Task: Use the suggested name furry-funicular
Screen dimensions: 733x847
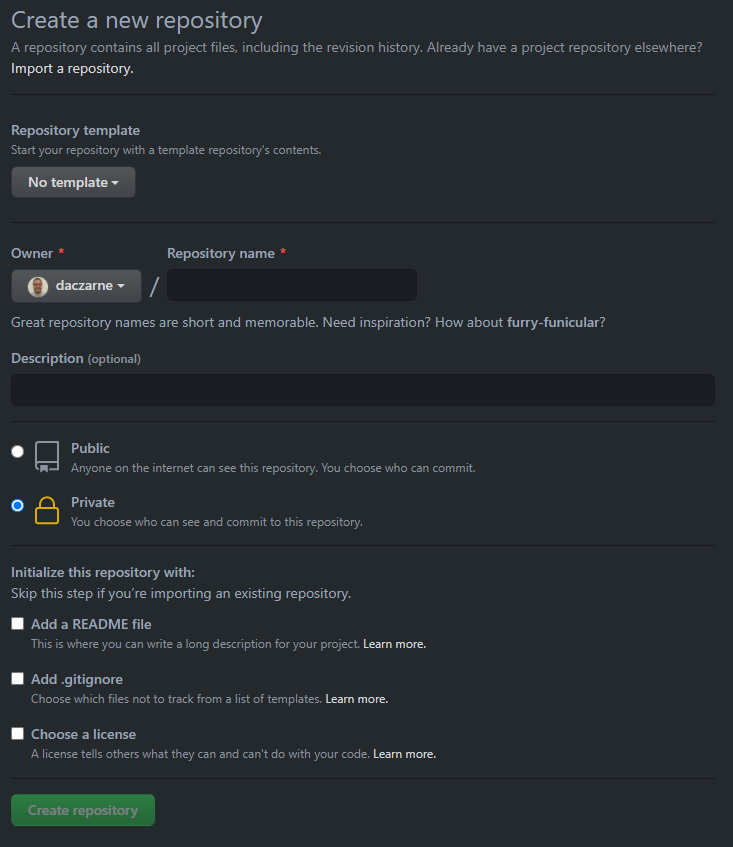Action: [x=554, y=322]
